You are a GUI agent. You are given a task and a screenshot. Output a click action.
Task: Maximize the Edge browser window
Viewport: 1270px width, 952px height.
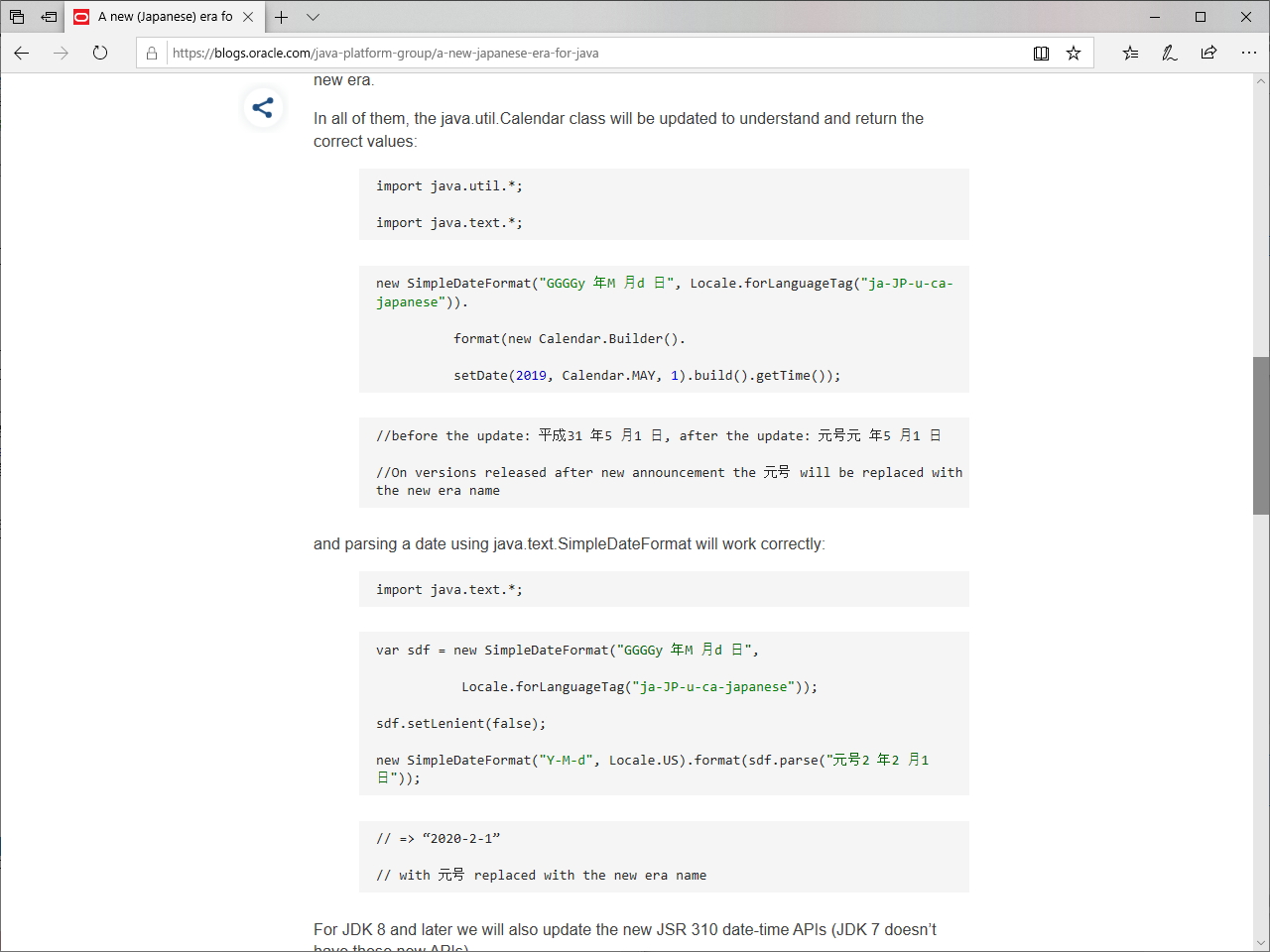[x=1201, y=17]
